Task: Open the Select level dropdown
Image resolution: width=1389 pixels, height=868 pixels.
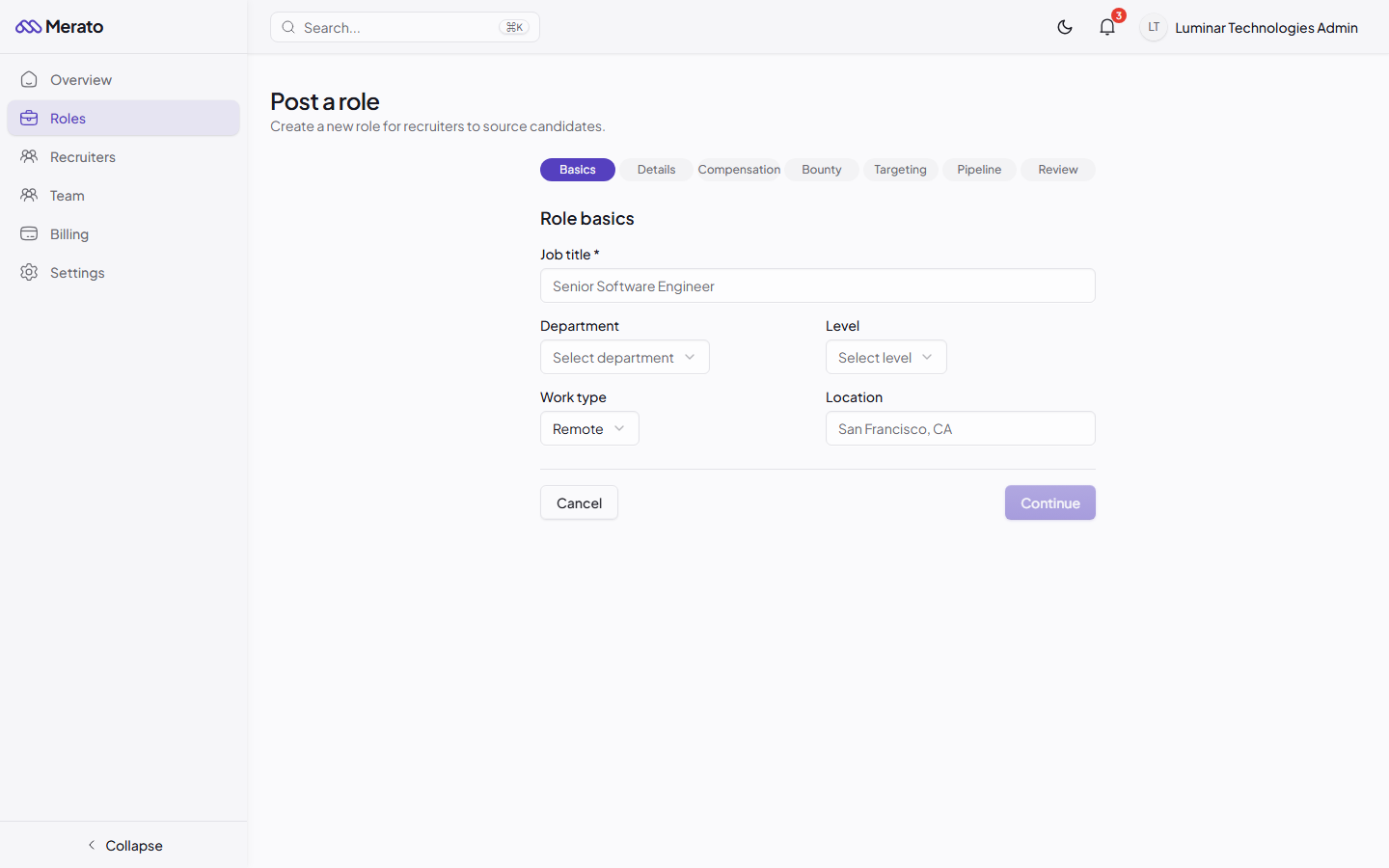Action: [x=885, y=357]
